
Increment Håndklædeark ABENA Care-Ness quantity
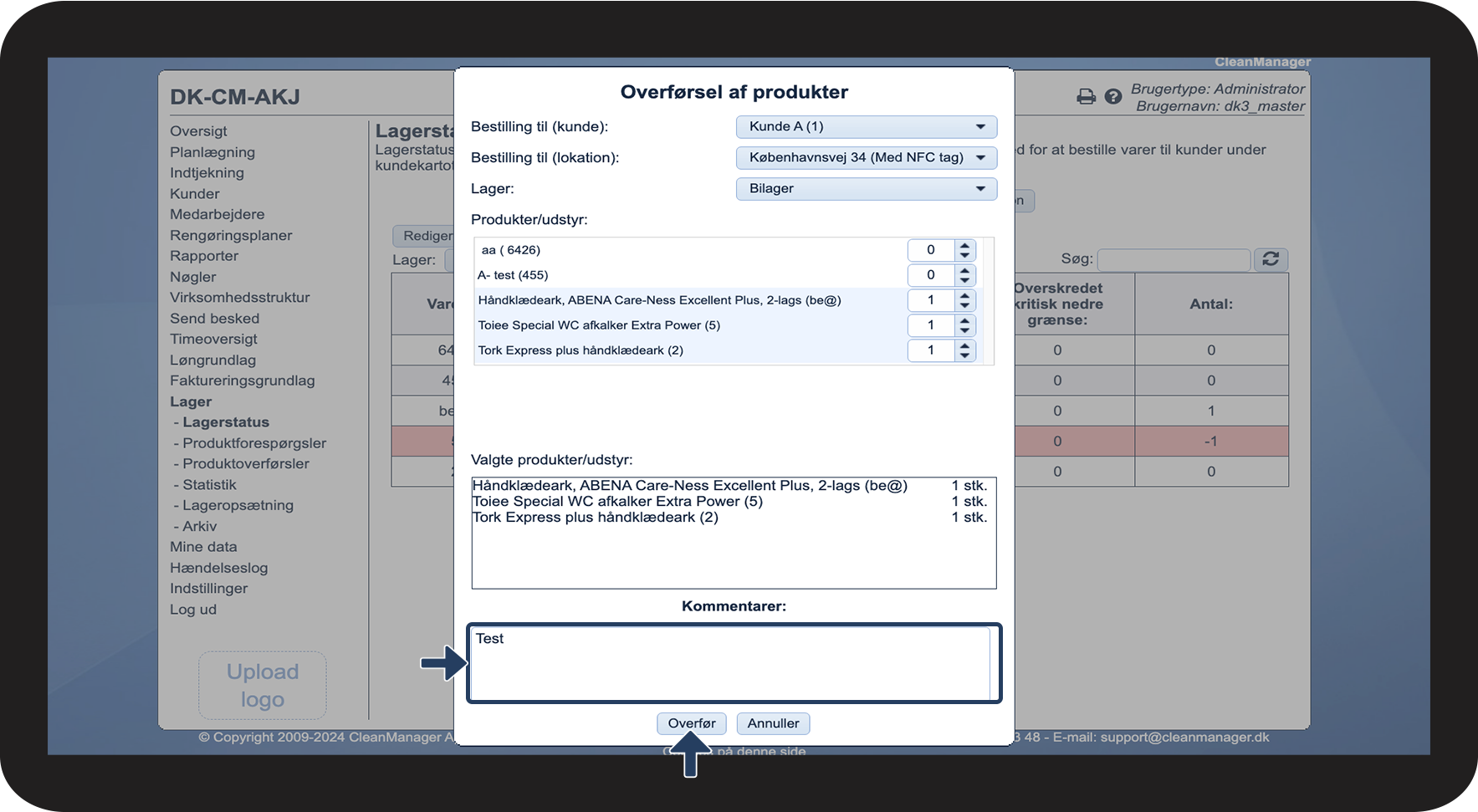pos(965,295)
